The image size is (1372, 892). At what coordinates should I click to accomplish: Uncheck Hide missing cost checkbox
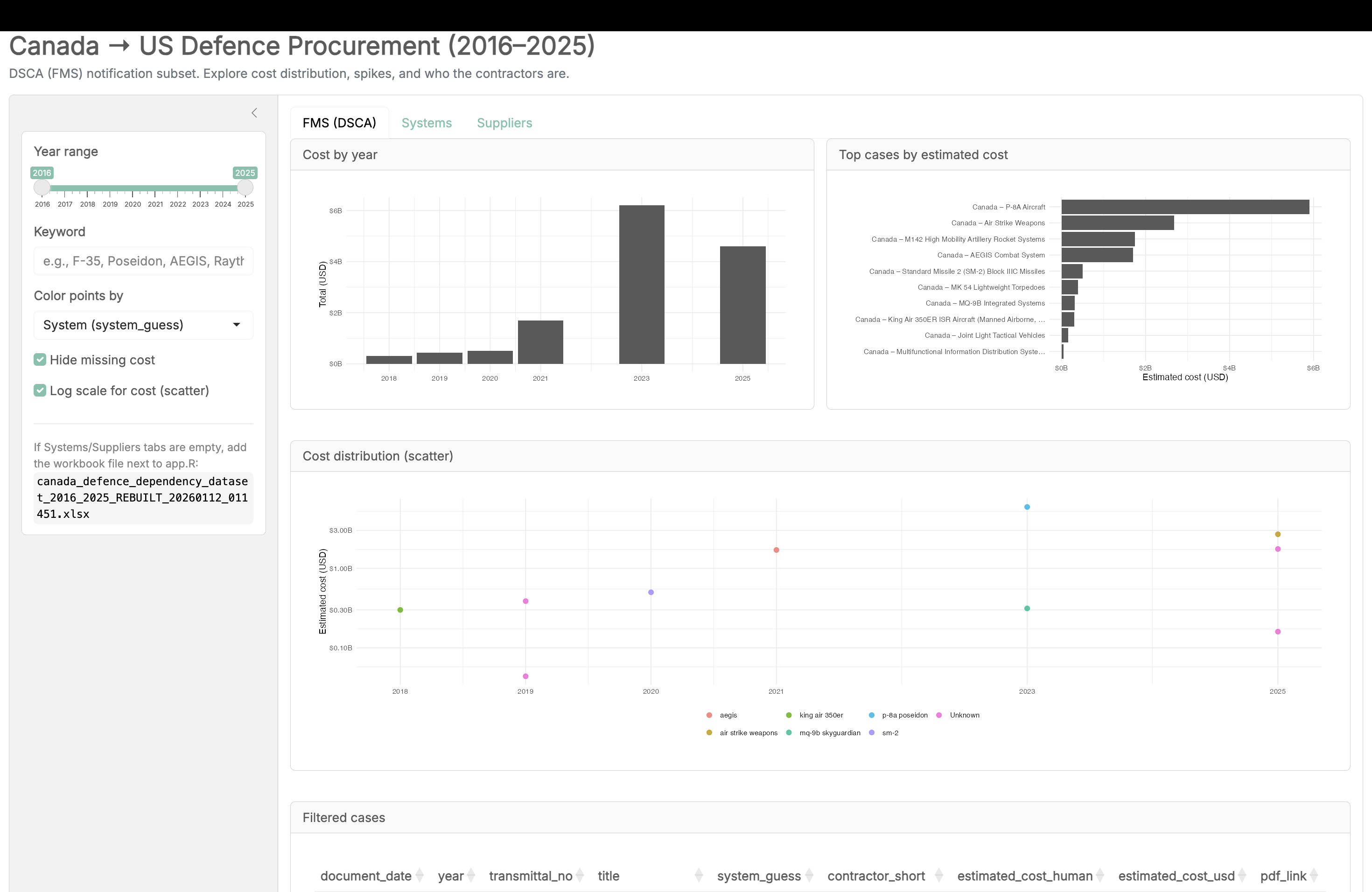(x=40, y=360)
